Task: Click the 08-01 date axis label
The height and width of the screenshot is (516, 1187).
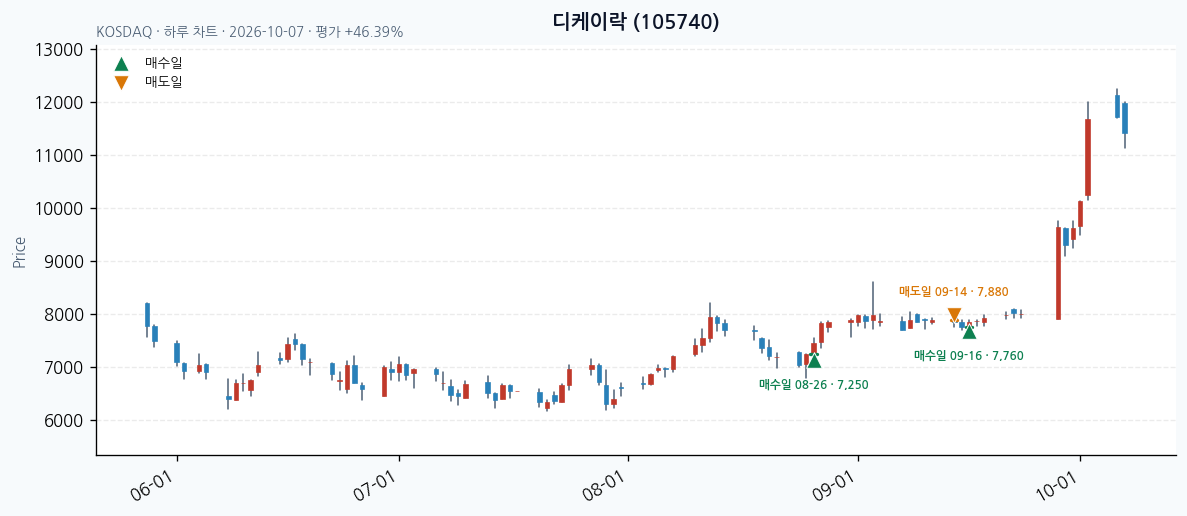Action: tap(603, 485)
